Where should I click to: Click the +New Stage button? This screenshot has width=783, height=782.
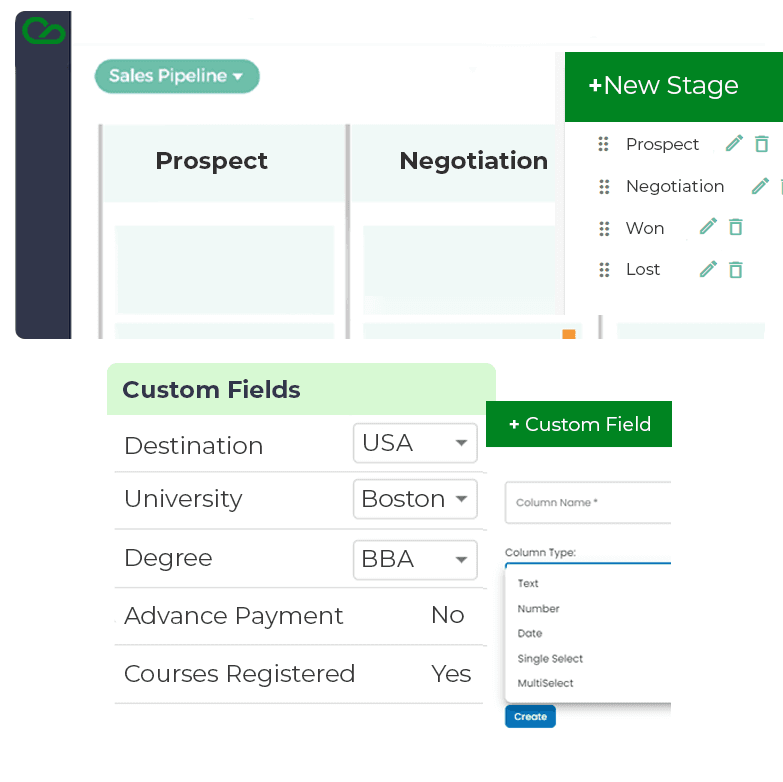pos(664,86)
